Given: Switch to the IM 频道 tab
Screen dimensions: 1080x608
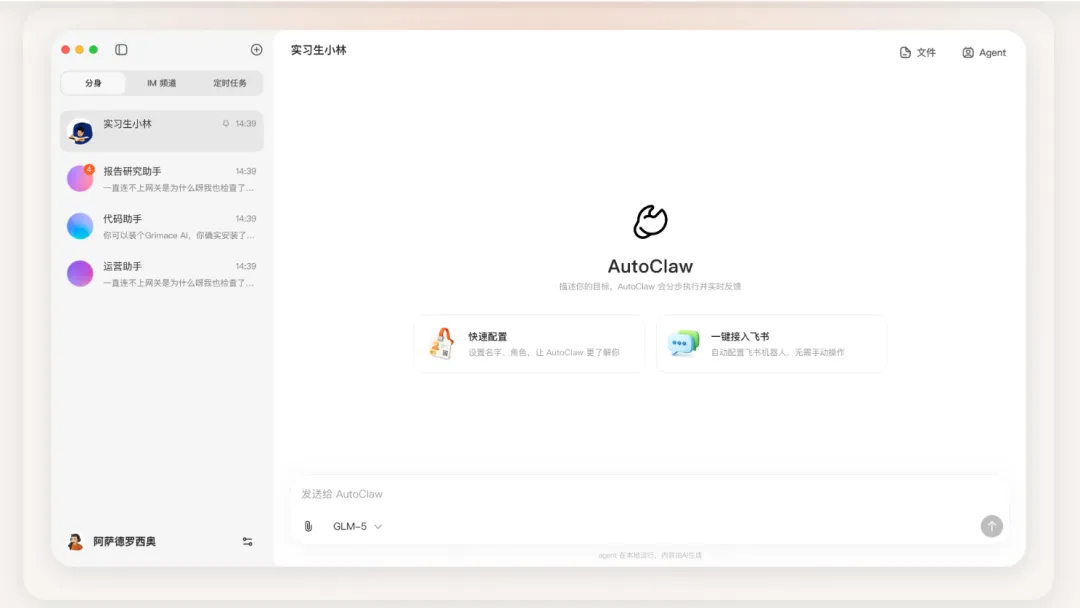Looking at the screenshot, I should 161,83.
